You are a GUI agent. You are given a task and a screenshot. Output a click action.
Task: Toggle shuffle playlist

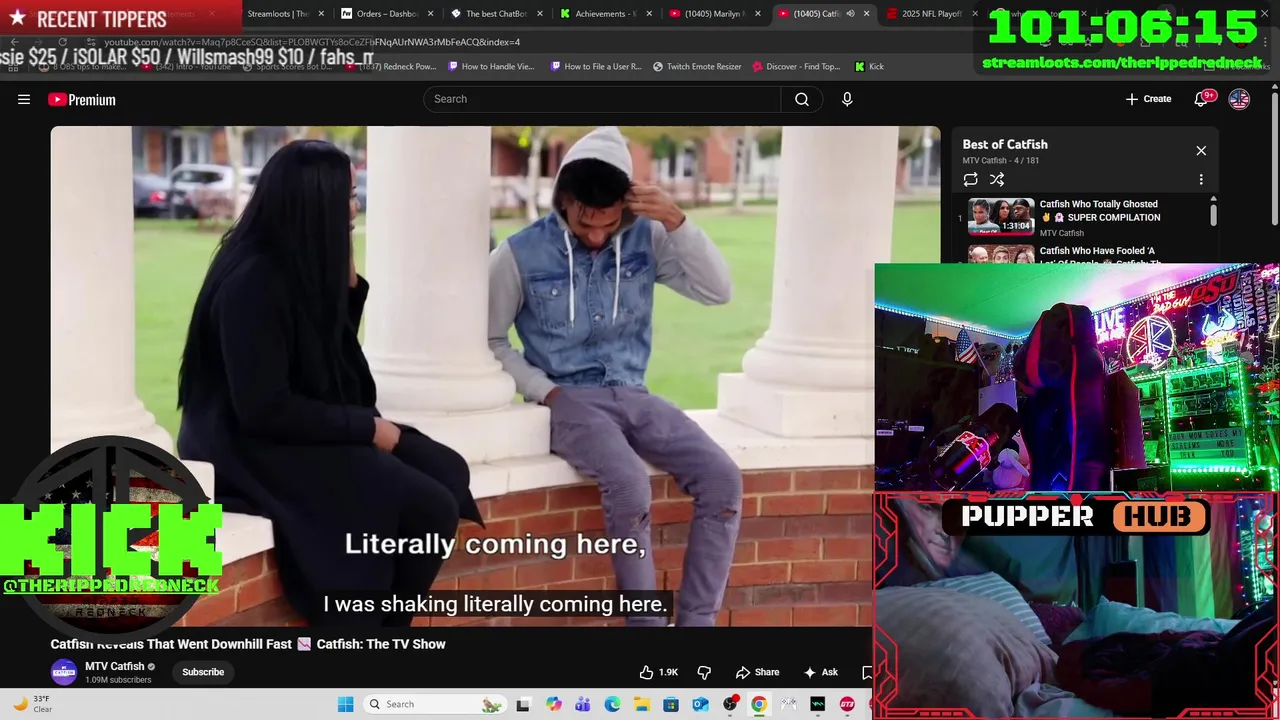tap(997, 179)
